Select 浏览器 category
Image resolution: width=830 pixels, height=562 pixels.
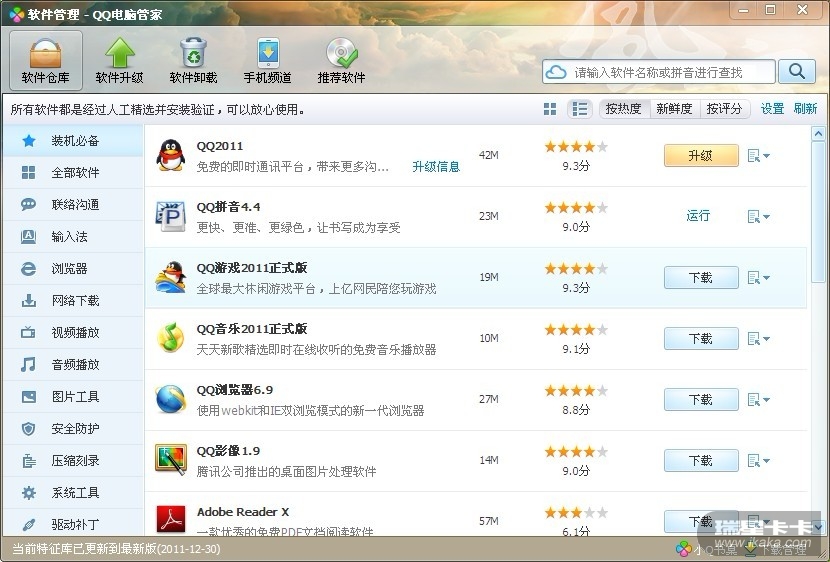(73, 269)
